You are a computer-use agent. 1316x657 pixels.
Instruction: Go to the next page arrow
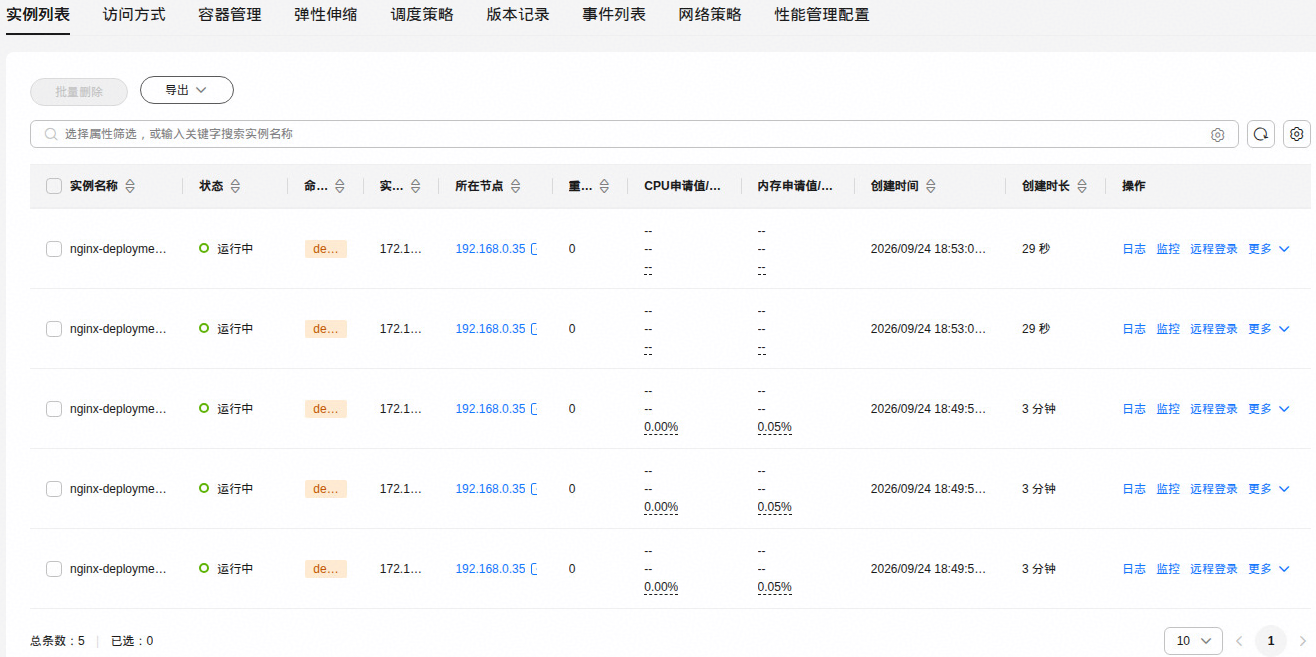(x=1302, y=640)
